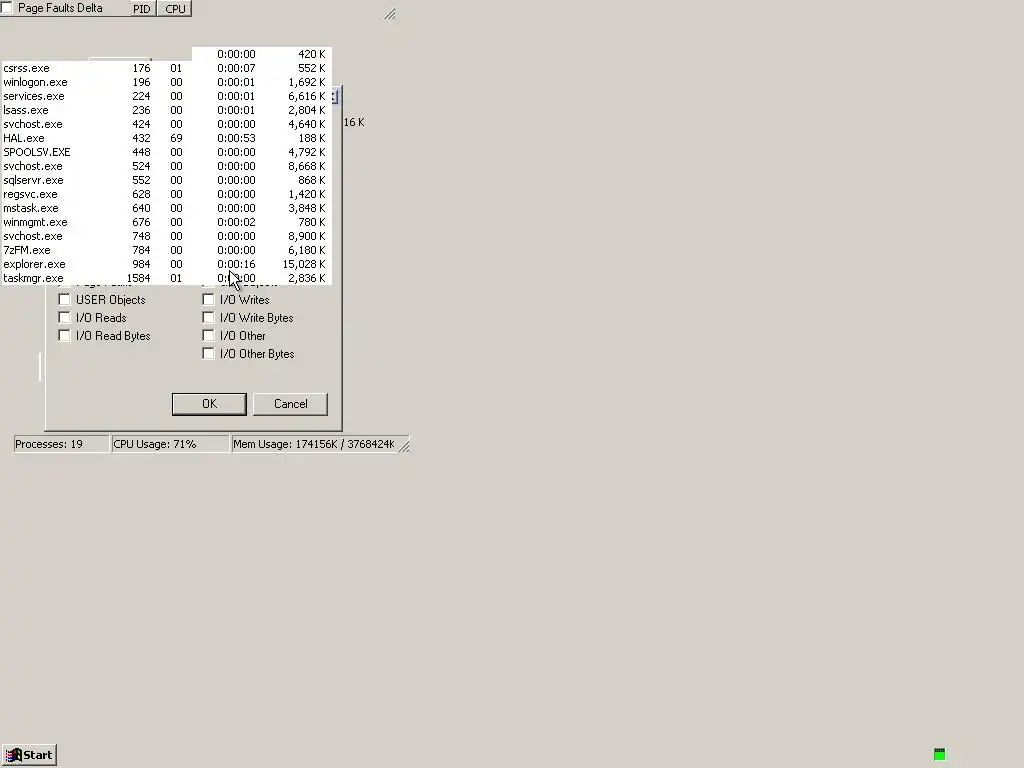This screenshot has height=768, width=1024.
Task: Toggle the I/O Other checkbox
Action: coord(208,336)
